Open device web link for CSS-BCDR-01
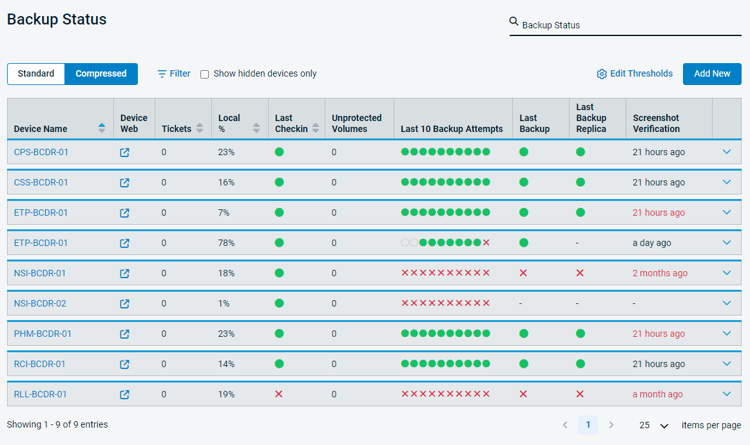 [x=124, y=183]
